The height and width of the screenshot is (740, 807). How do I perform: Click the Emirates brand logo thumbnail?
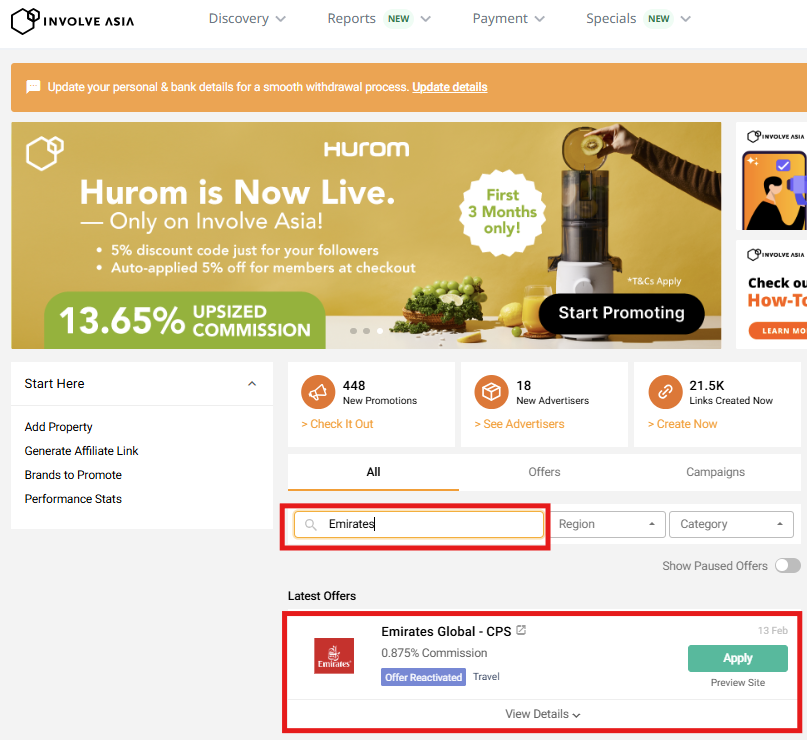(334, 656)
